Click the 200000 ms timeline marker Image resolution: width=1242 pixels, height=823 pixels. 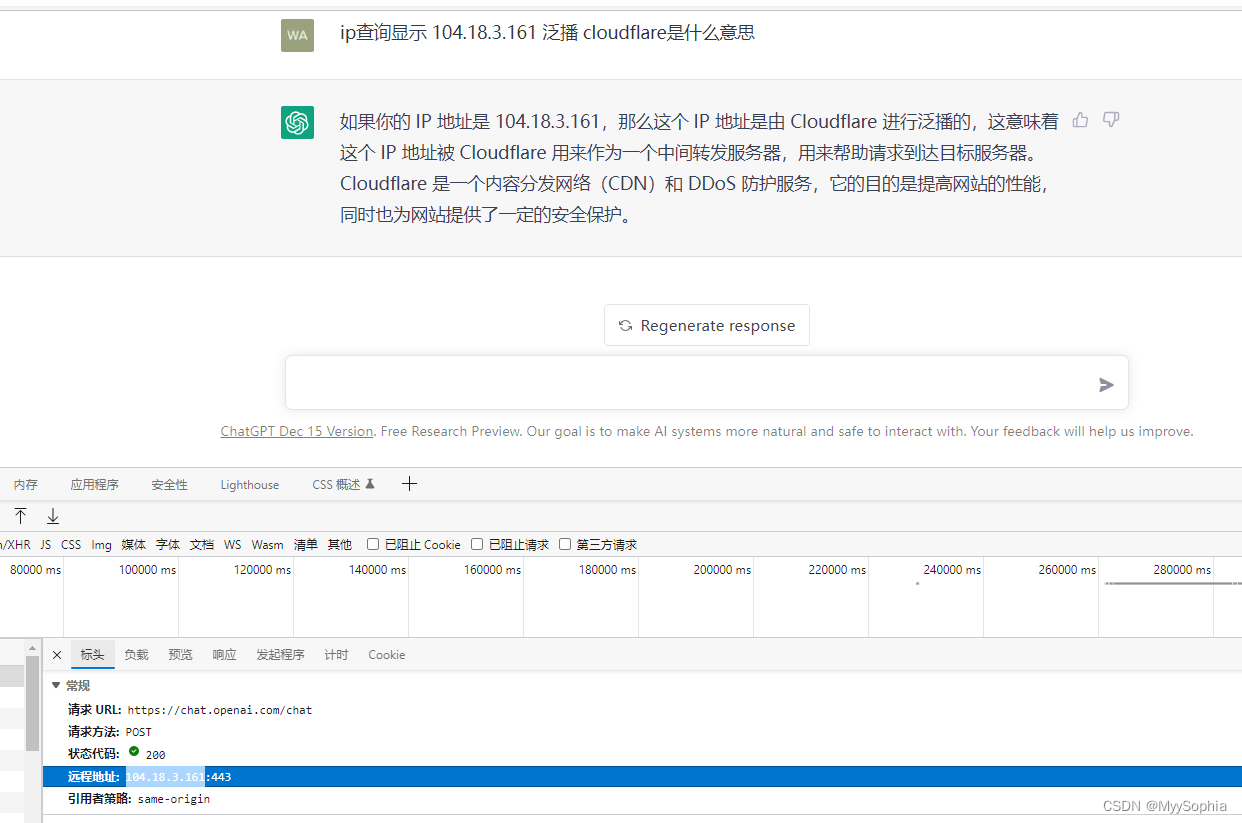tap(721, 570)
